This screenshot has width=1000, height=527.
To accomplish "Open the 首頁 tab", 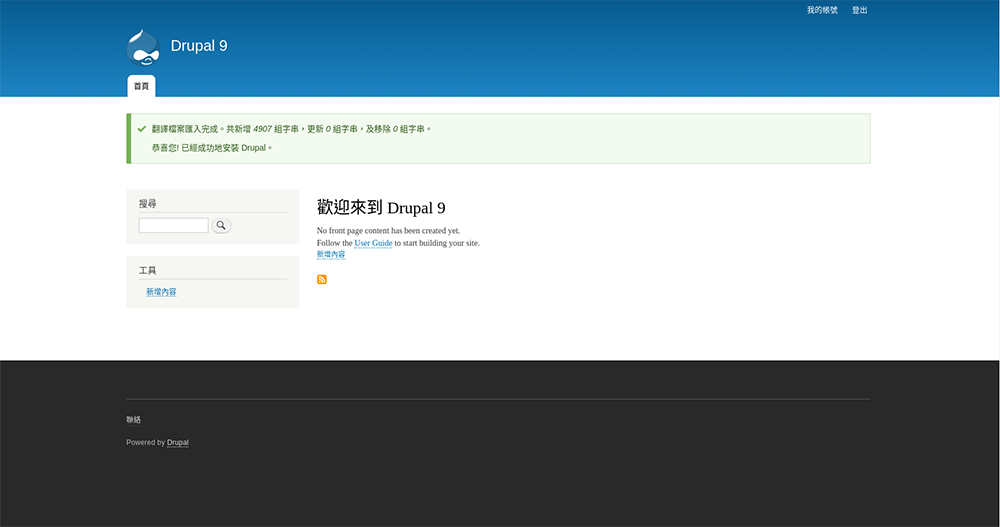I will (142, 86).
